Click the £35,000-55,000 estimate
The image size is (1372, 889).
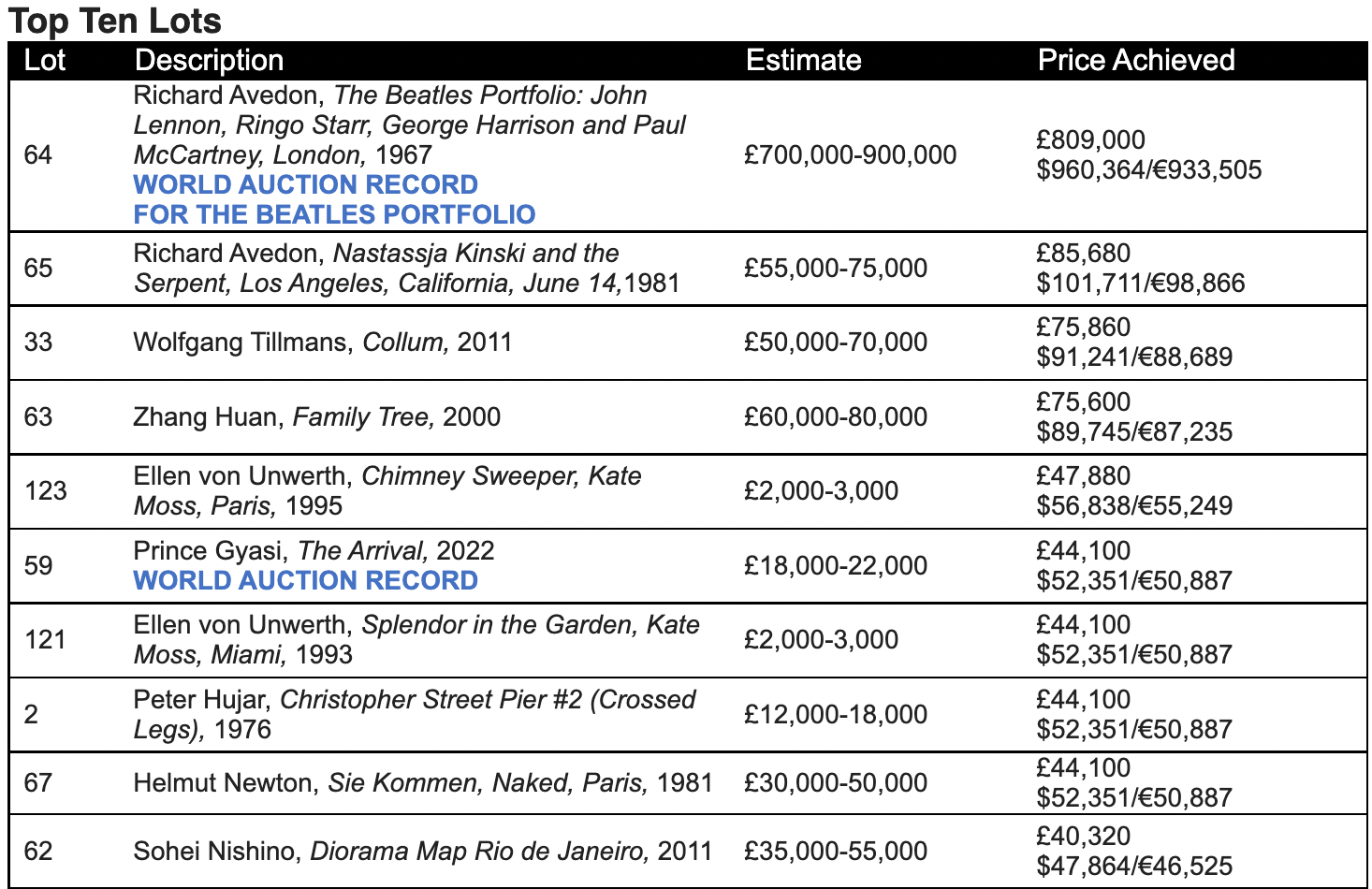pos(835,851)
